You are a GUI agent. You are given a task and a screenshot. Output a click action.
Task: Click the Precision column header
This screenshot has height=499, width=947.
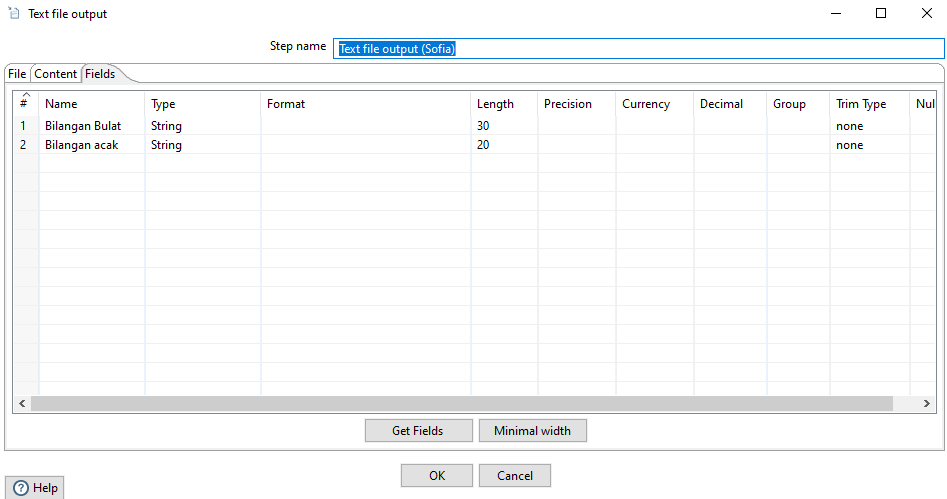pyautogui.click(x=577, y=104)
